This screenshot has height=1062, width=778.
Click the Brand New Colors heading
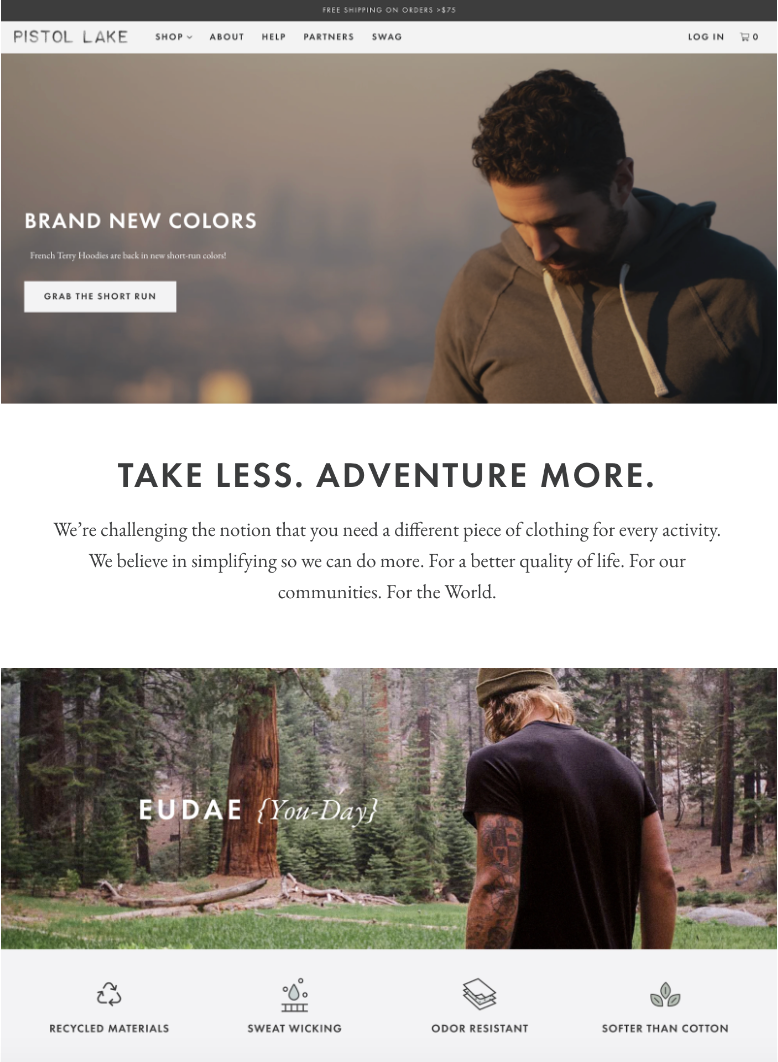(x=141, y=221)
